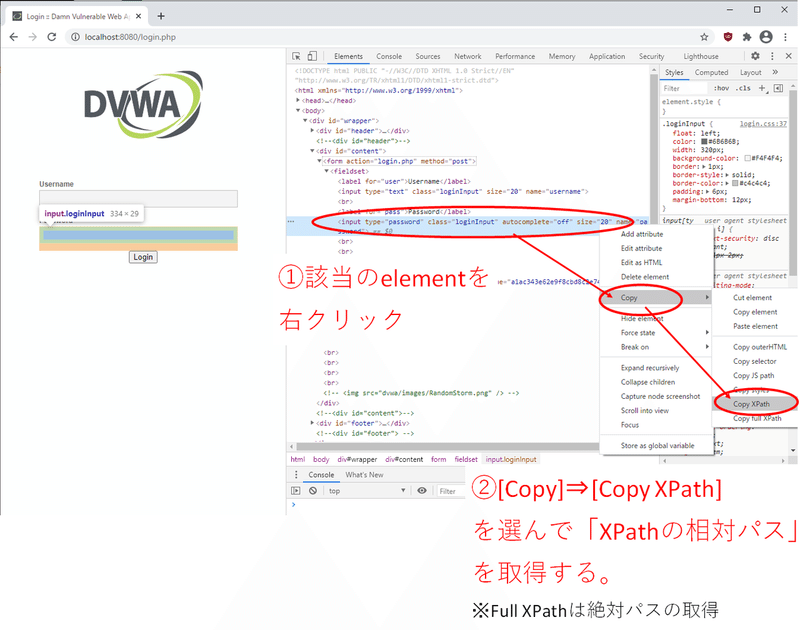Open DevTools customize three-dot menu
800x630 pixels.
772,56
